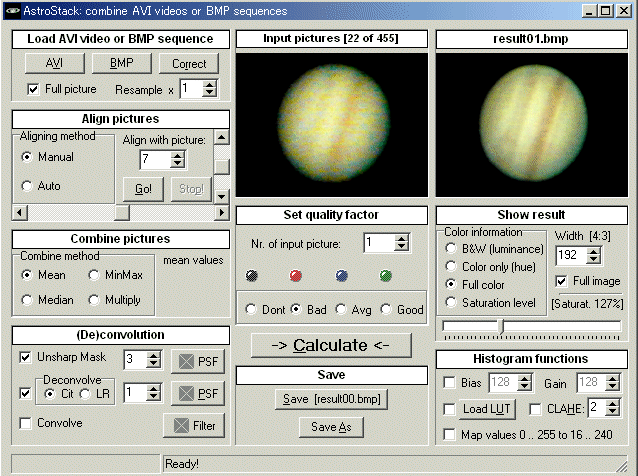Click the Stop! alignment button
This screenshot has width=638, height=476.
[x=191, y=189]
